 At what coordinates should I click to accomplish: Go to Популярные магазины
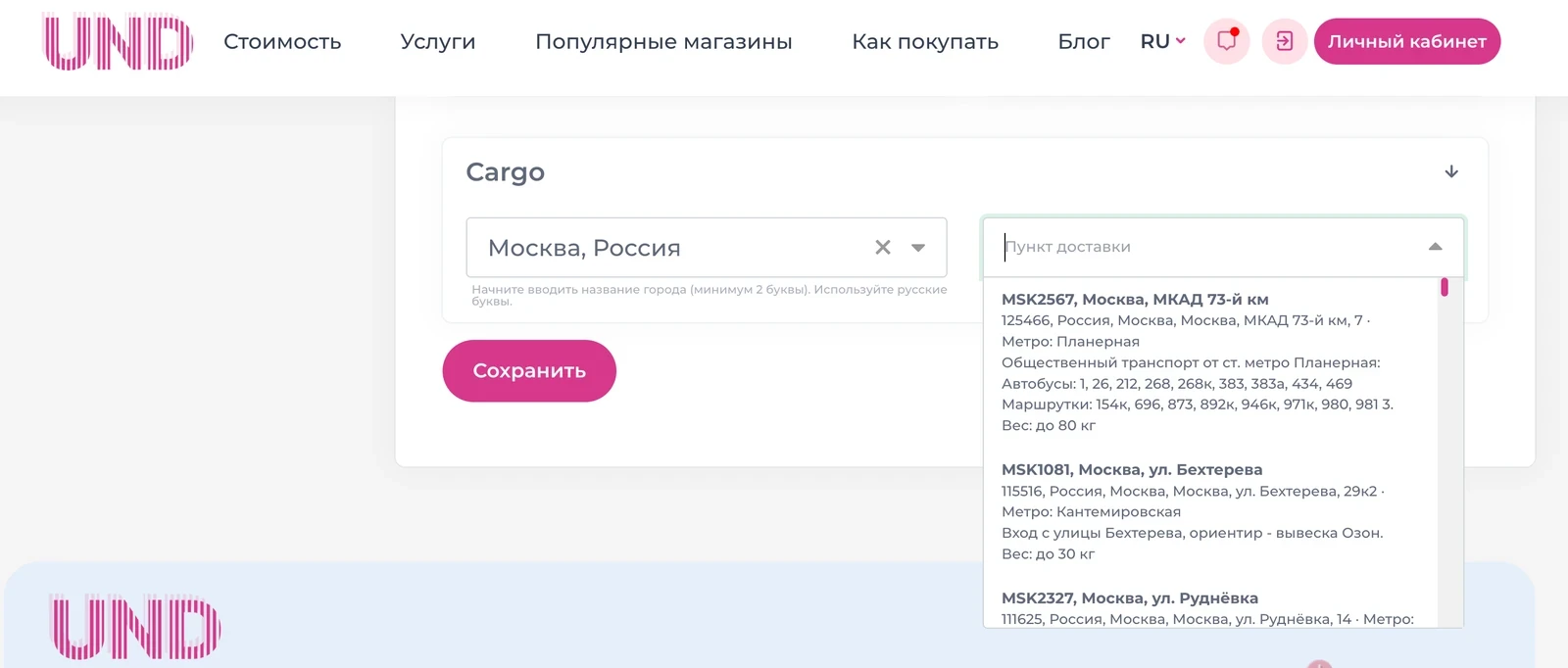tap(663, 41)
